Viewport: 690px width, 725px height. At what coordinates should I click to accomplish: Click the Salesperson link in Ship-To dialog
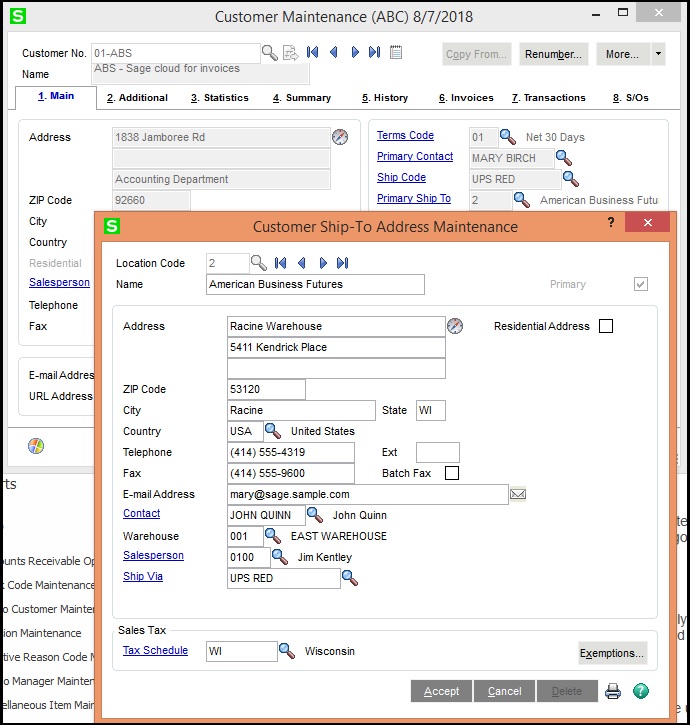click(154, 555)
